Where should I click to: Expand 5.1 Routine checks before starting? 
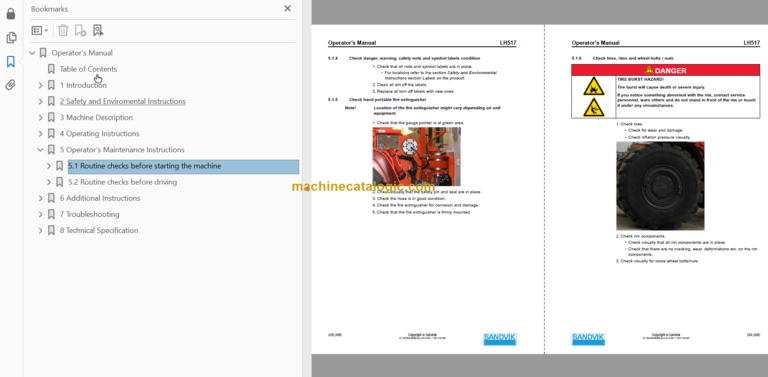pyautogui.click(x=48, y=166)
